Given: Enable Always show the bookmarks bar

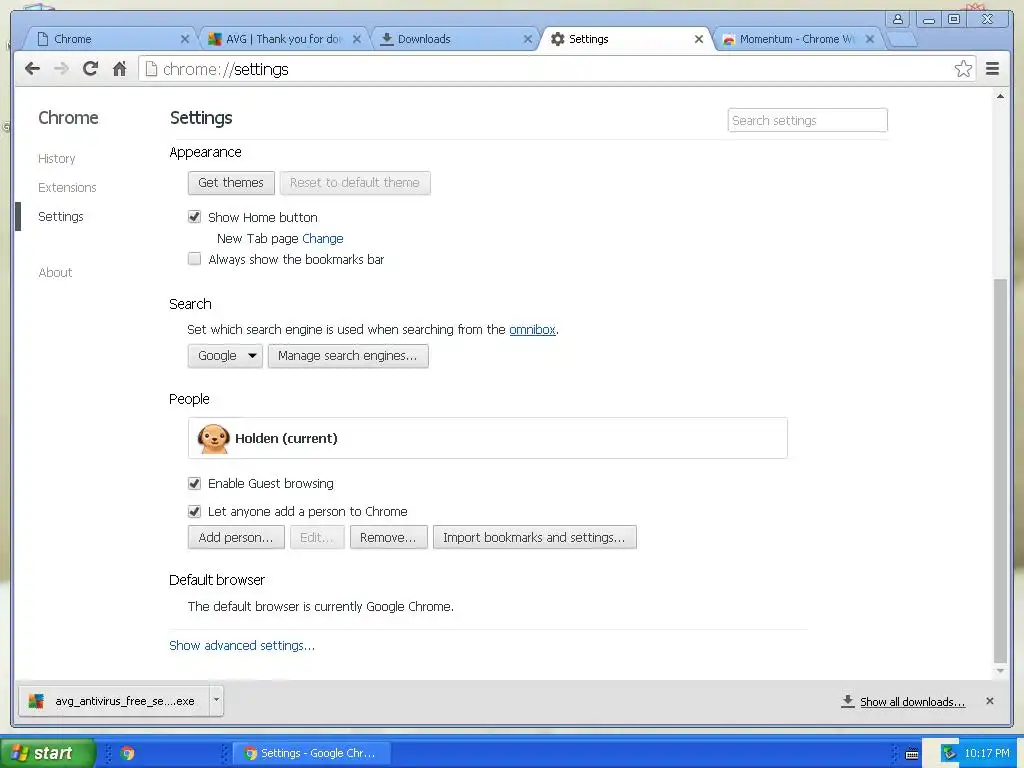Looking at the screenshot, I should [194, 259].
